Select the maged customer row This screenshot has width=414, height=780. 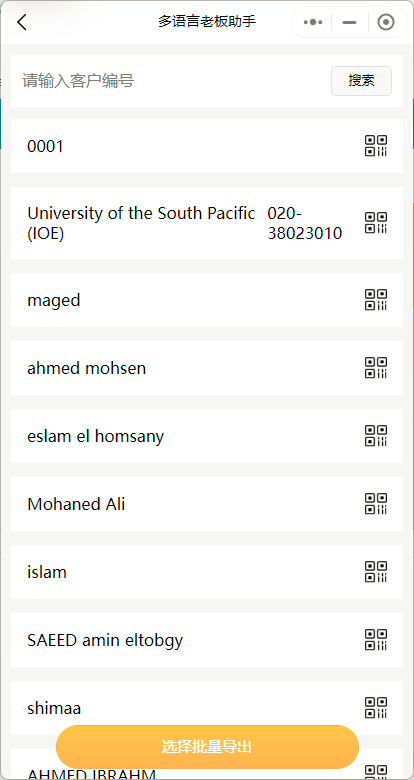[207, 300]
